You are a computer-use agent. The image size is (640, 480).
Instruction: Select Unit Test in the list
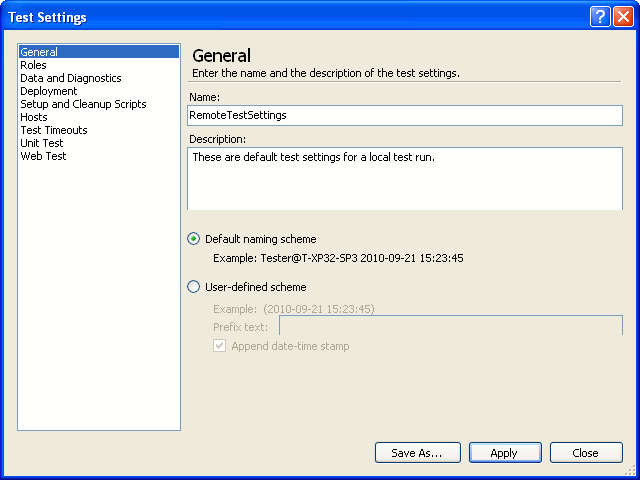click(x=42, y=143)
